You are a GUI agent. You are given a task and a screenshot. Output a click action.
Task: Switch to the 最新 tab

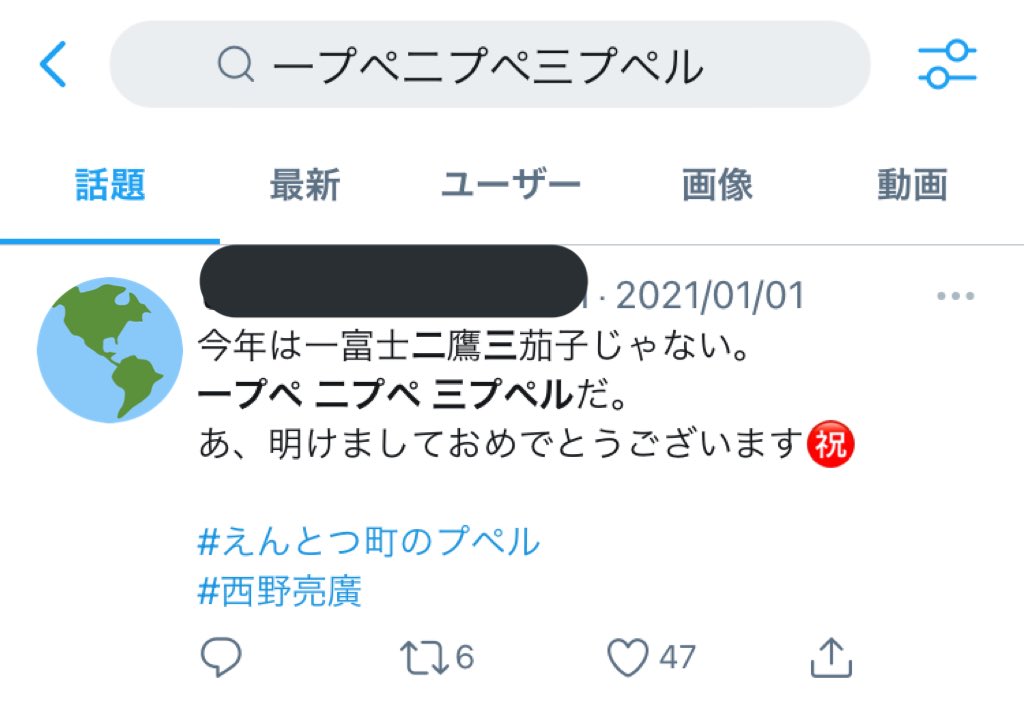pos(305,184)
